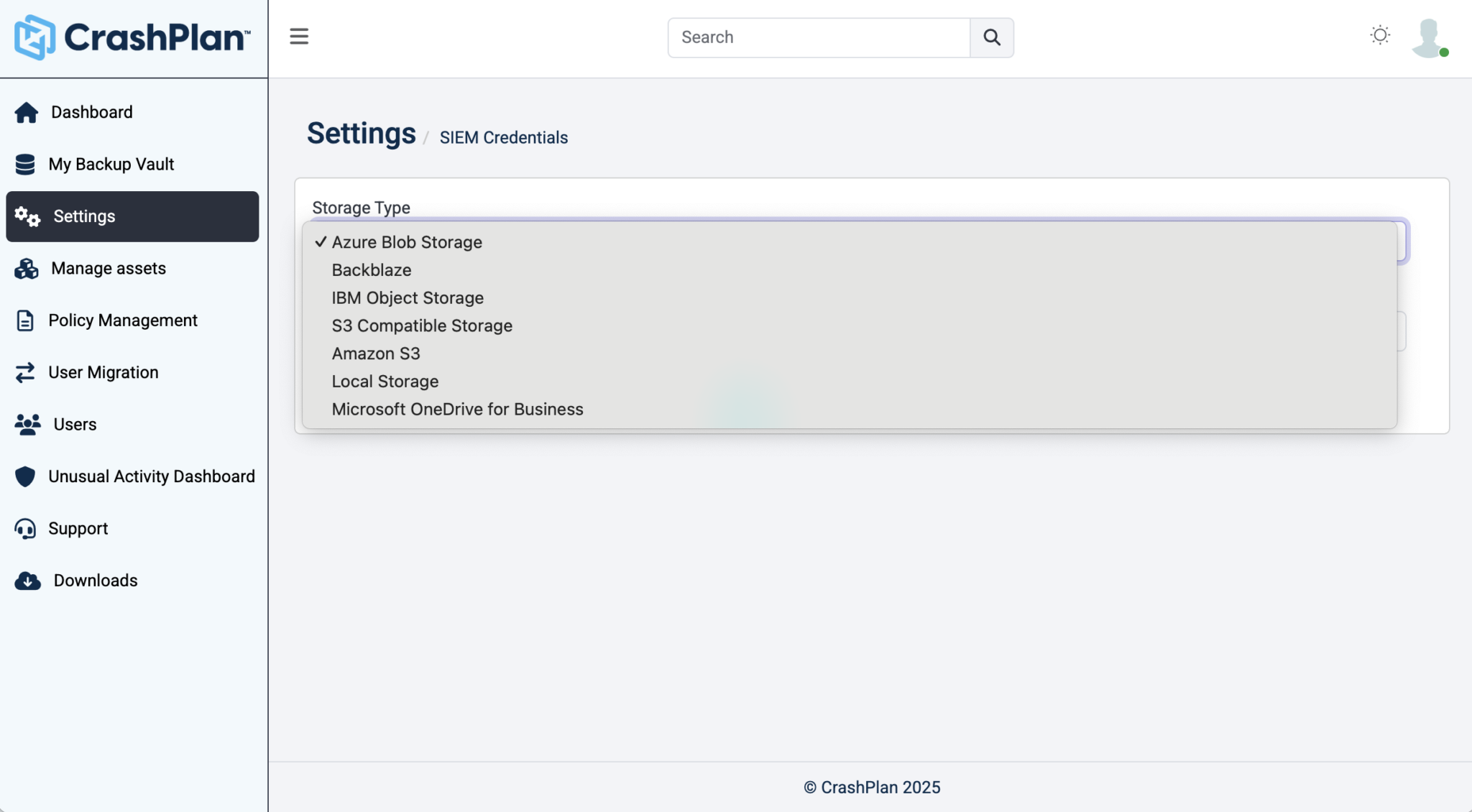Choose Amazon S3 storage type
This screenshot has width=1472, height=812.
tap(850, 354)
